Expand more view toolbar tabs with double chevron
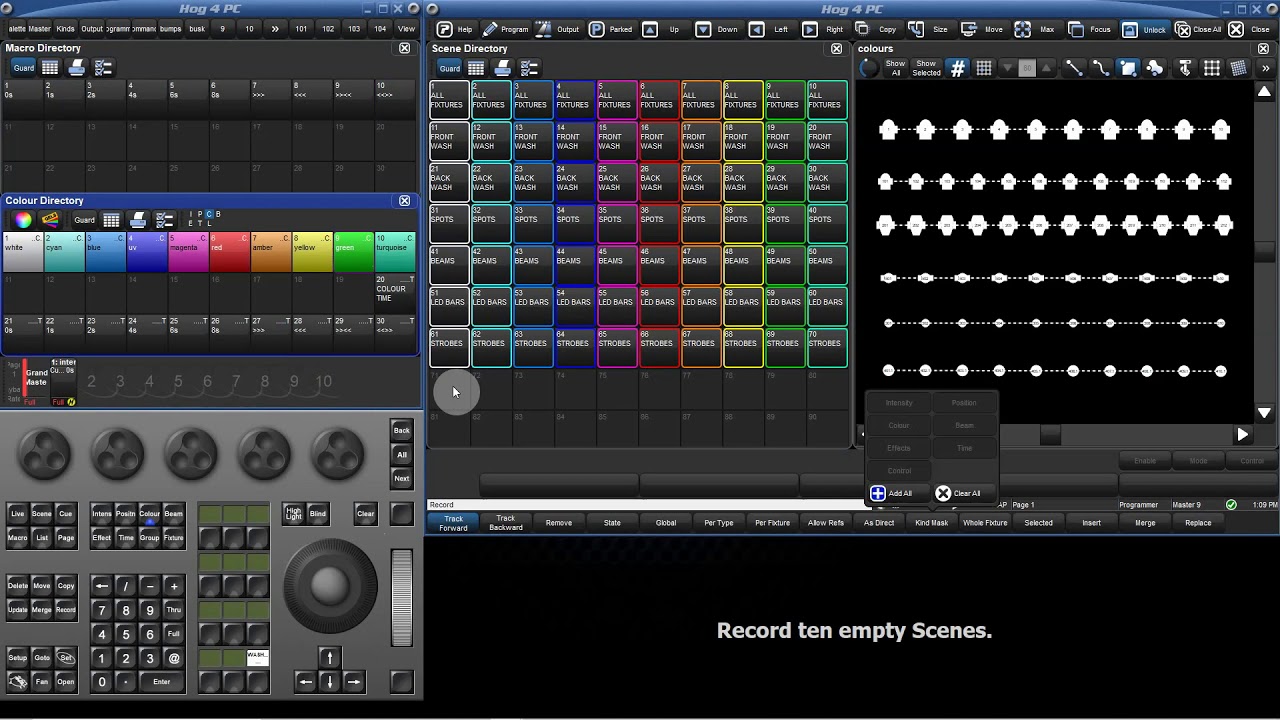The width and height of the screenshot is (1280, 720). (275, 29)
